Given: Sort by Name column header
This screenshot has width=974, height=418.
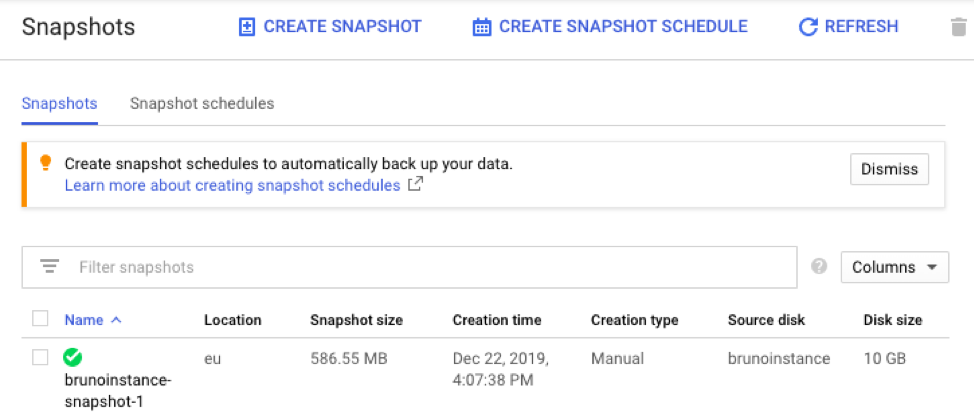Looking at the screenshot, I should 84,320.
